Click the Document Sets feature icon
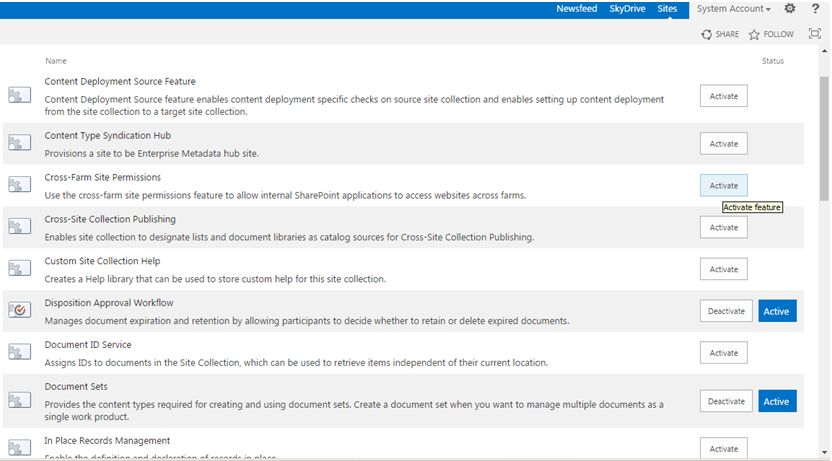Viewport: 832px width, 461px height. pos(20,400)
